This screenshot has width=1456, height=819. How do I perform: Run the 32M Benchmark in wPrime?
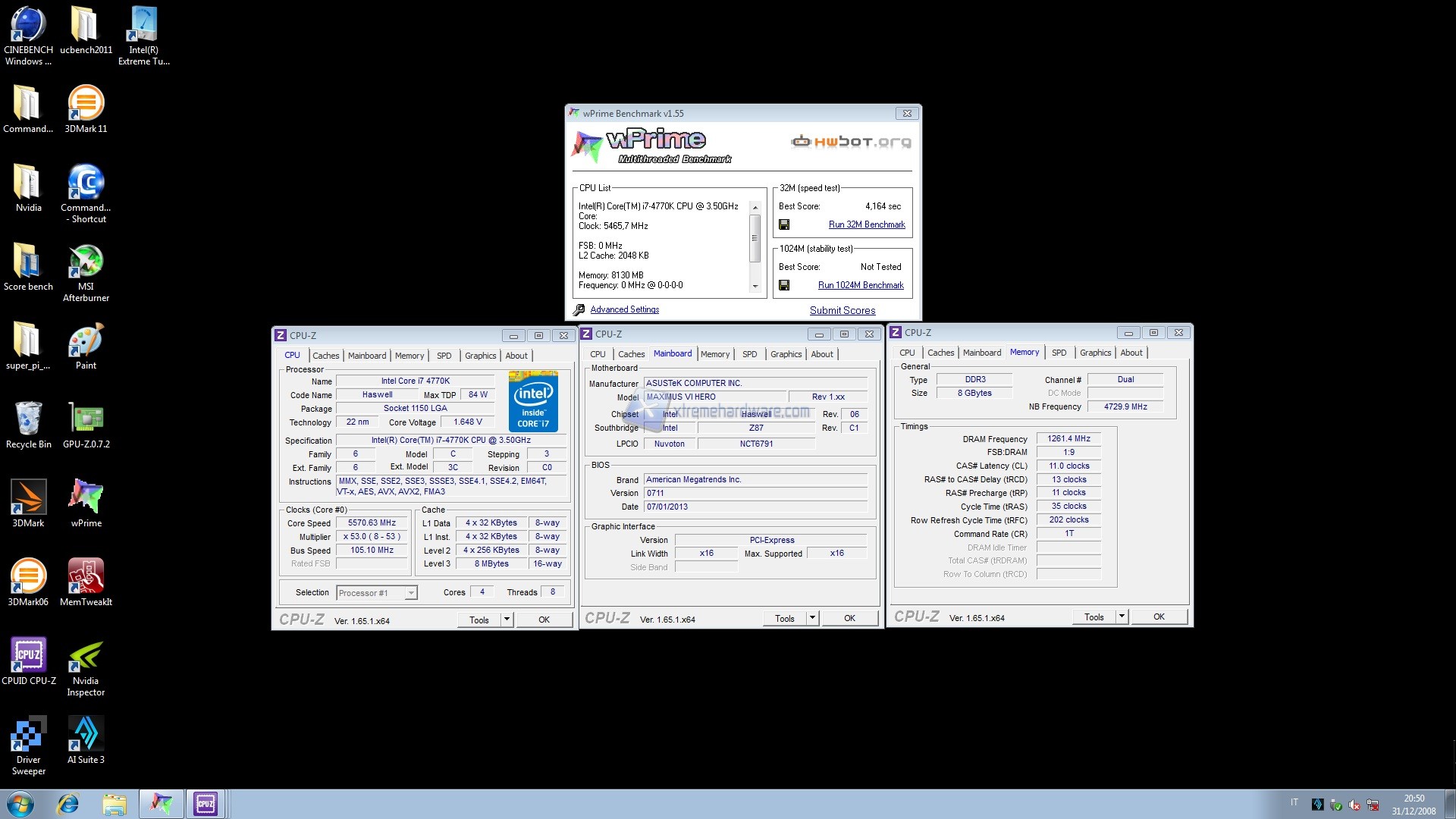[x=867, y=224]
